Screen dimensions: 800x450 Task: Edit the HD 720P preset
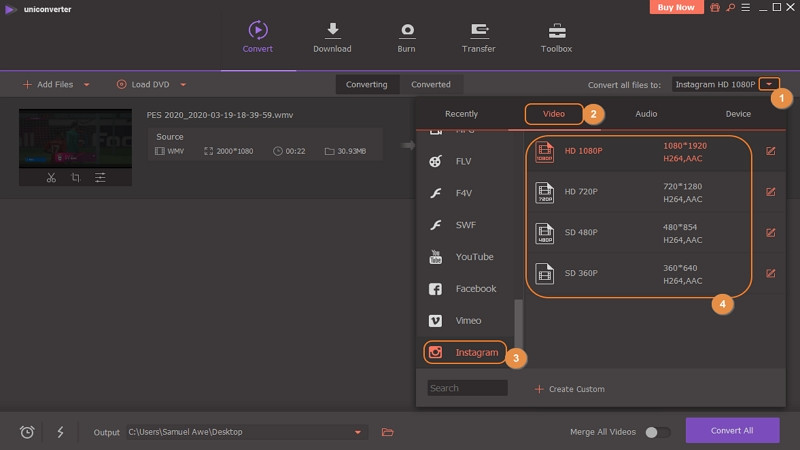tap(770, 192)
